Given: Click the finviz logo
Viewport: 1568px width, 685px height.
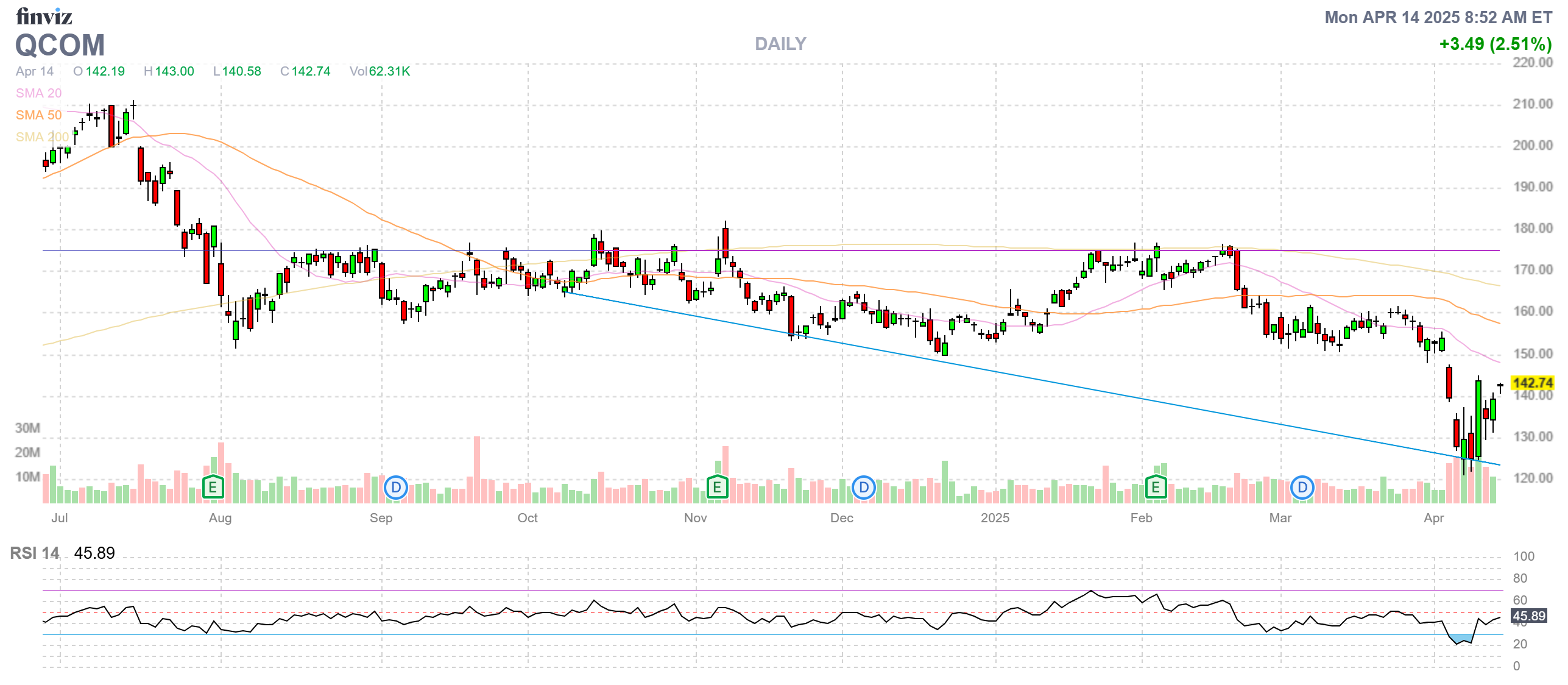Looking at the screenshot, I should (x=44, y=16).
